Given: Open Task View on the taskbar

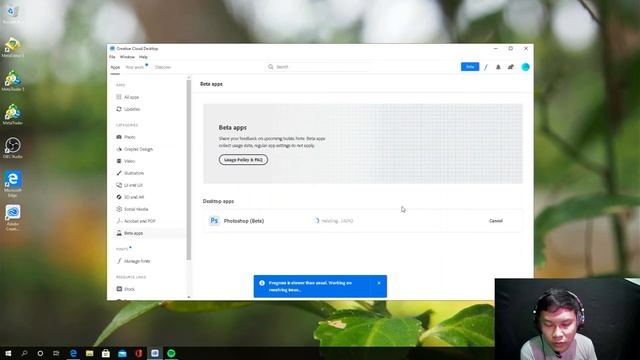Looking at the screenshot, I should point(56,353).
